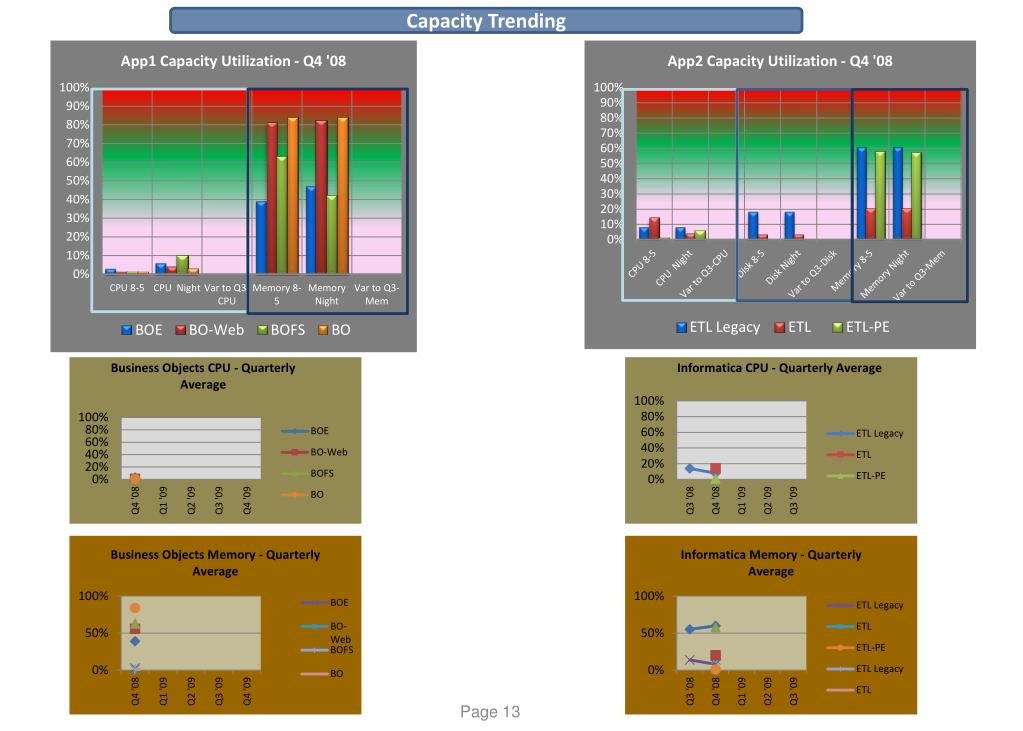Viewport: 1023px width, 731px height.
Task: Click the 'Var to Q3 CPU' axis label in App1 chart
Action: coord(226,294)
